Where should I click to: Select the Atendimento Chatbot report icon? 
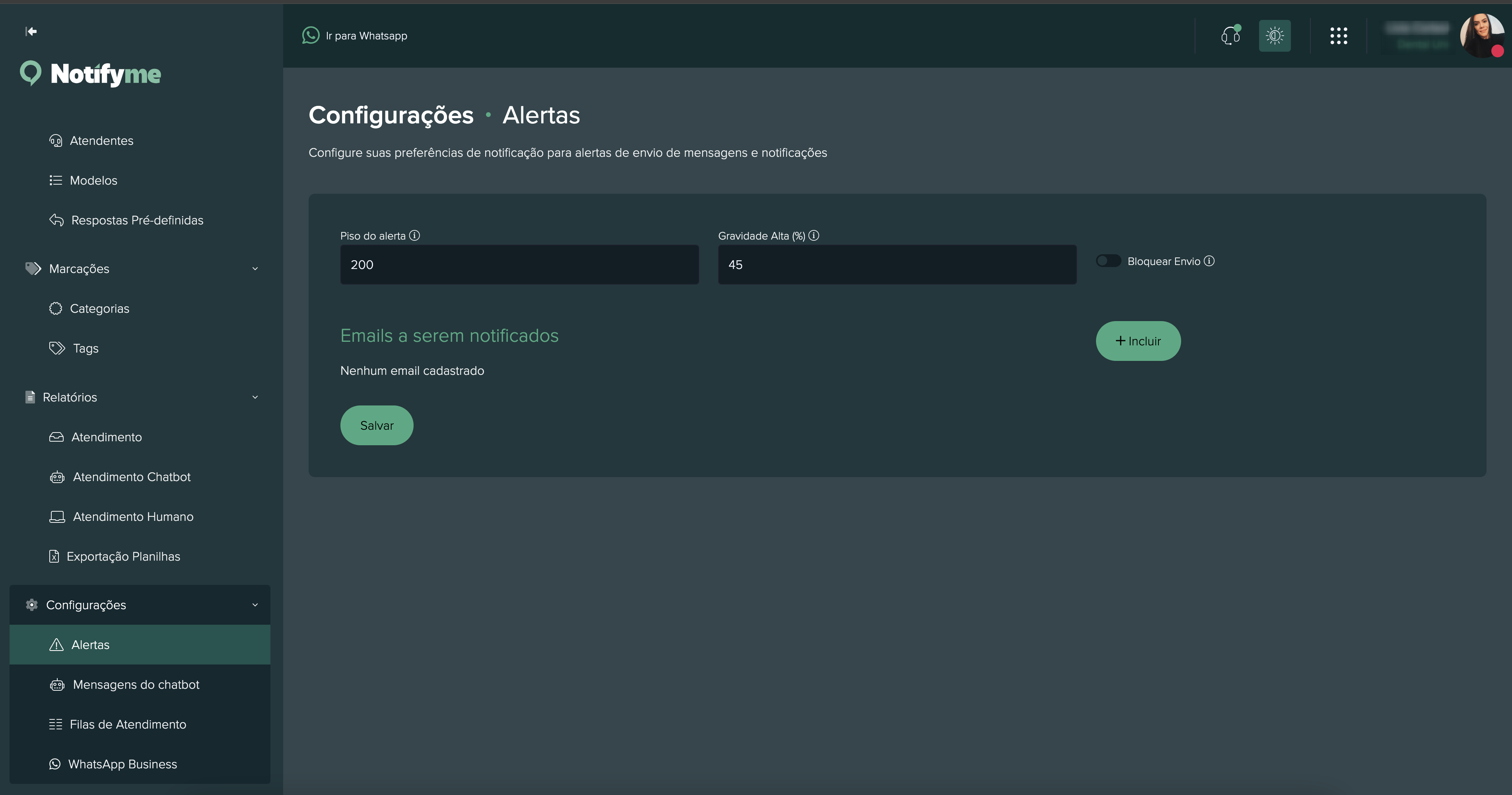pyautogui.click(x=56, y=477)
